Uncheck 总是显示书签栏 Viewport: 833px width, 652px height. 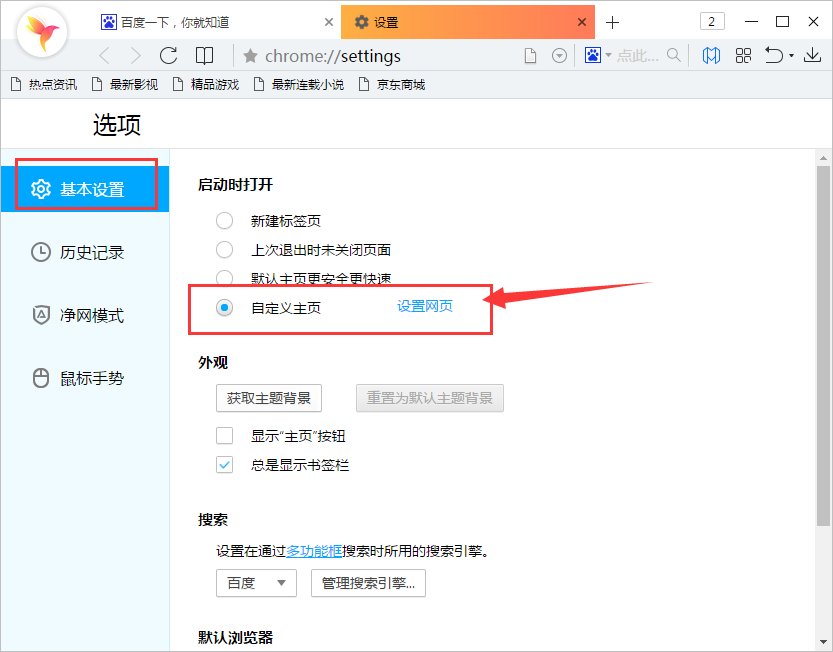pos(224,464)
